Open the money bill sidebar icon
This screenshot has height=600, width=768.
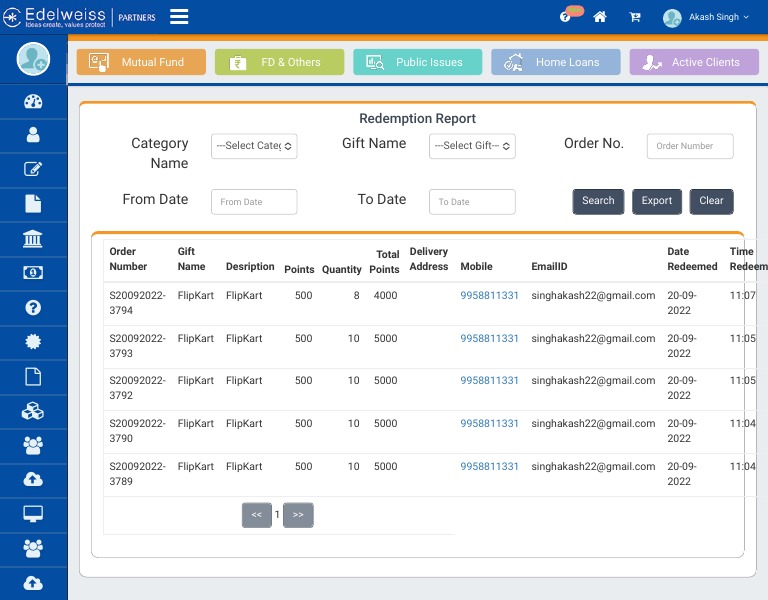click(x=33, y=272)
